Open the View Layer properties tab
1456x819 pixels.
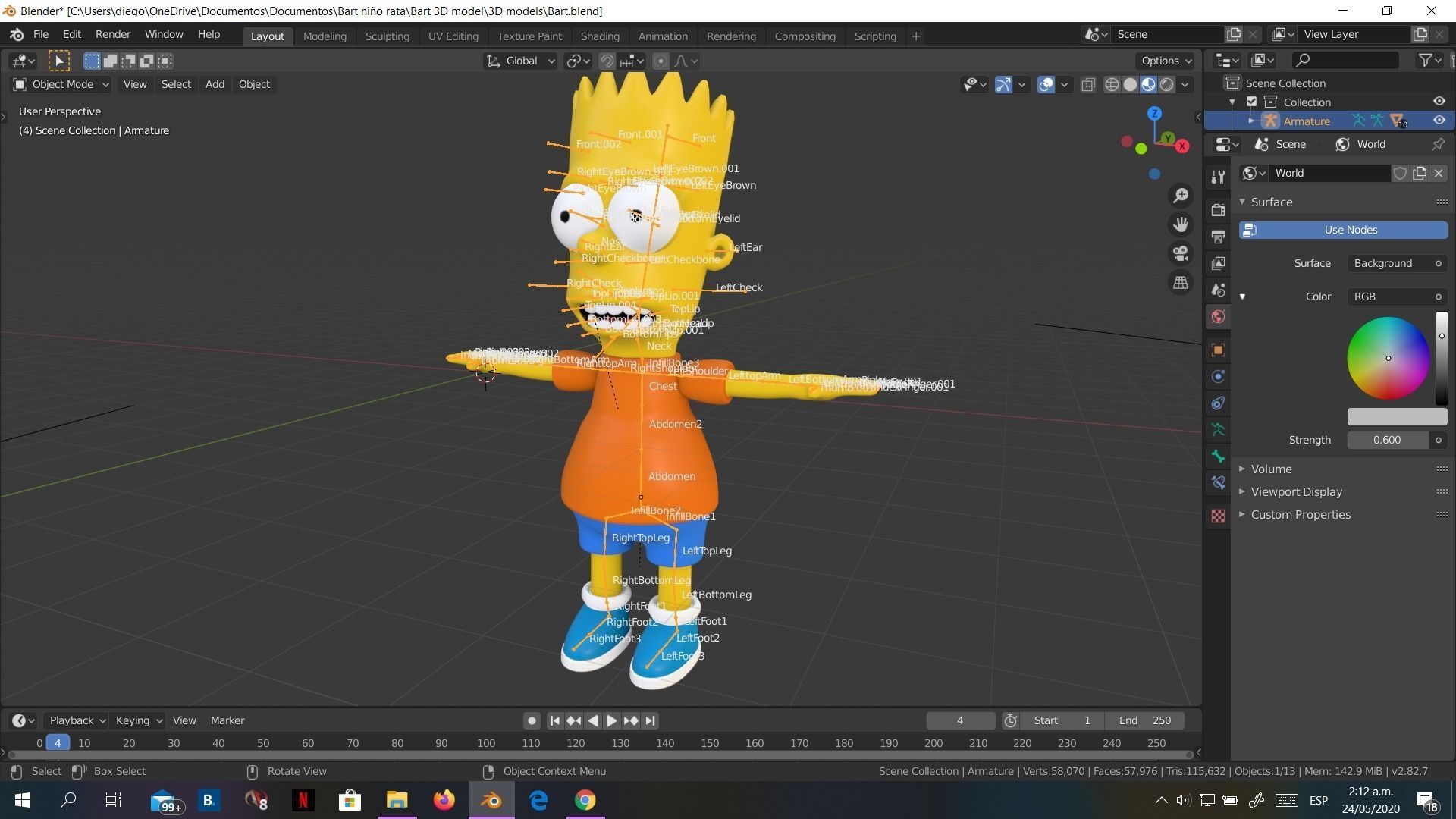(x=1218, y=263)
